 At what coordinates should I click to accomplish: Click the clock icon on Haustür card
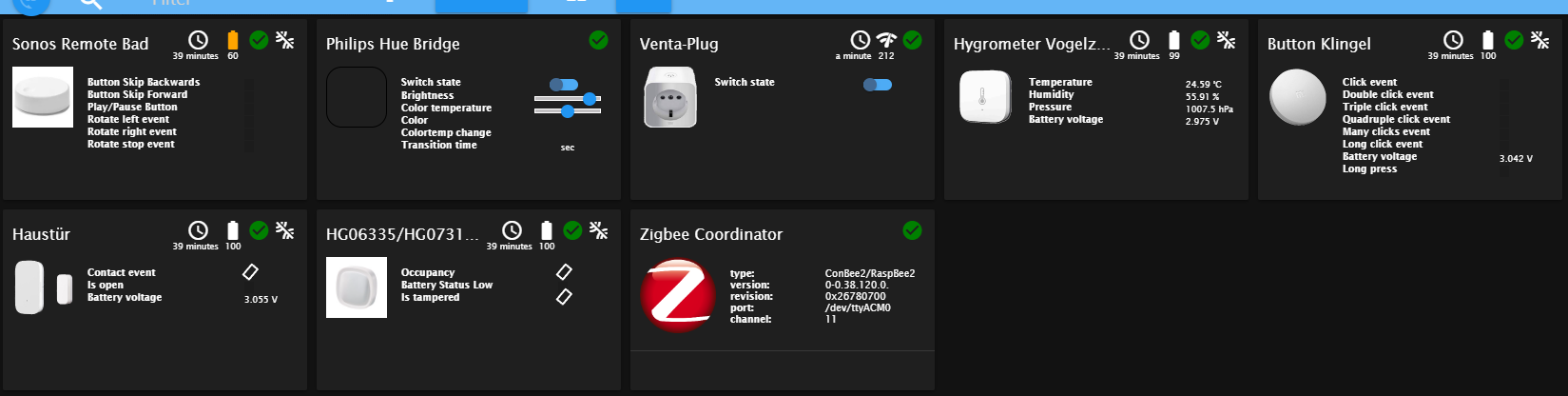coord(198,230)
